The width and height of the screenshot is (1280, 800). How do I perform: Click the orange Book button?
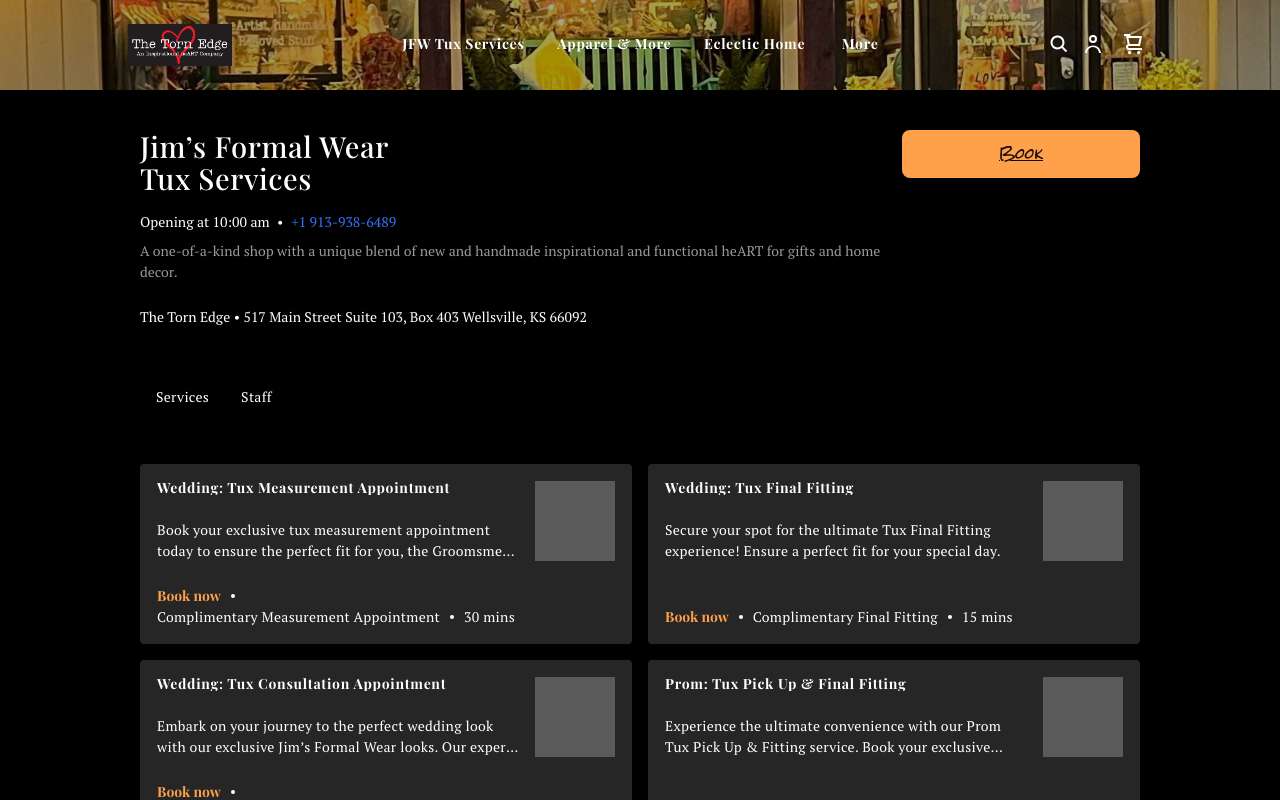tap(1021, 154)
